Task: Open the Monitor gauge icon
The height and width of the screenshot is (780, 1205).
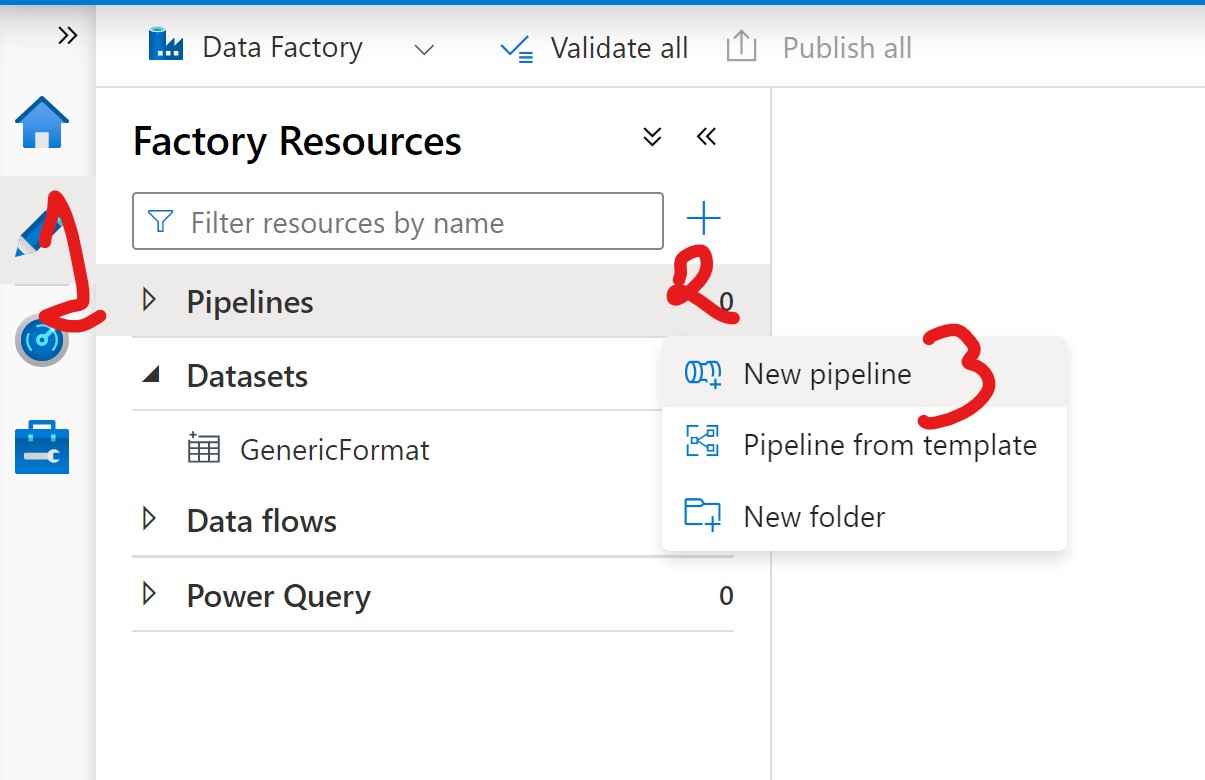Action: (x=42, y=340)
